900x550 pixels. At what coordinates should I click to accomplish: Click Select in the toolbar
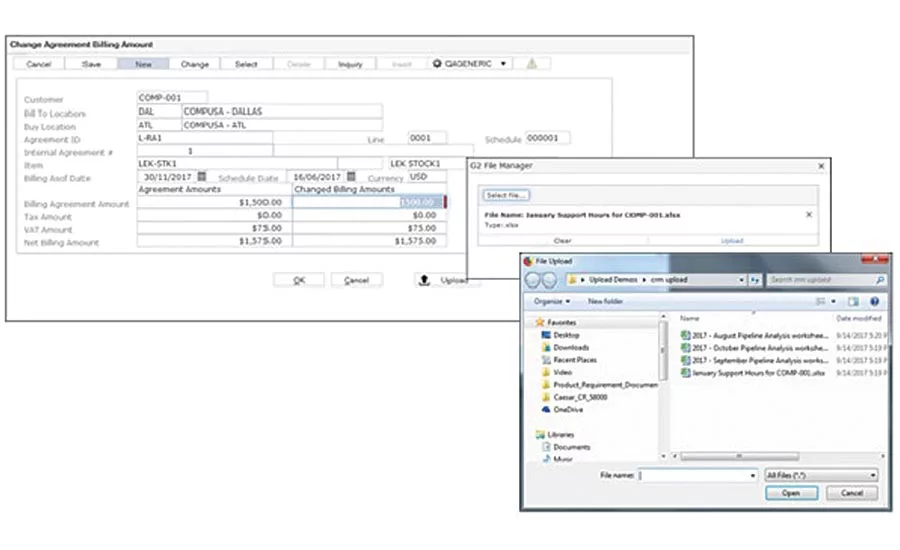(x=246, y=64)
